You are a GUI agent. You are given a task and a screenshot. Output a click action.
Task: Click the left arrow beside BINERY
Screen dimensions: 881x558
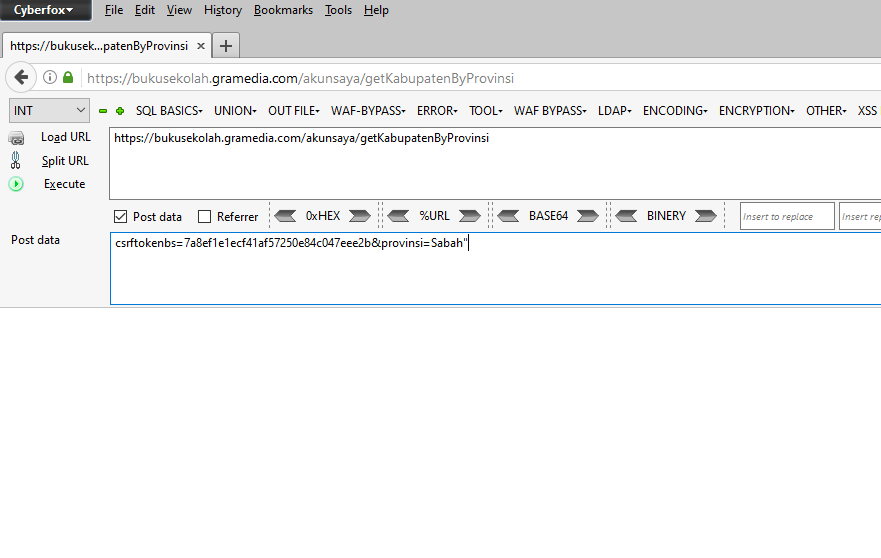point(628,216)
